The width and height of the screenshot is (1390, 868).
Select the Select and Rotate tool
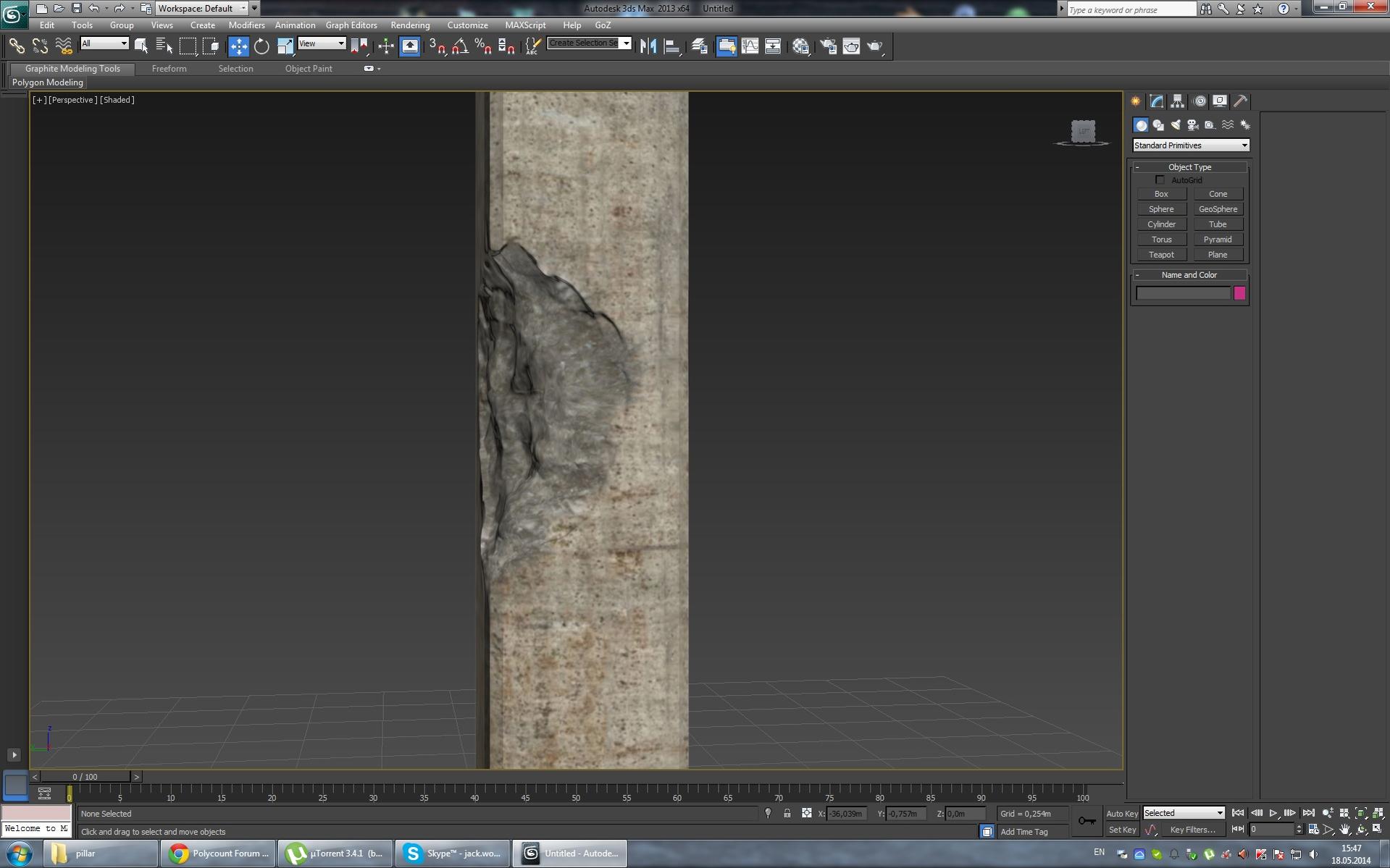pos(261,46)
